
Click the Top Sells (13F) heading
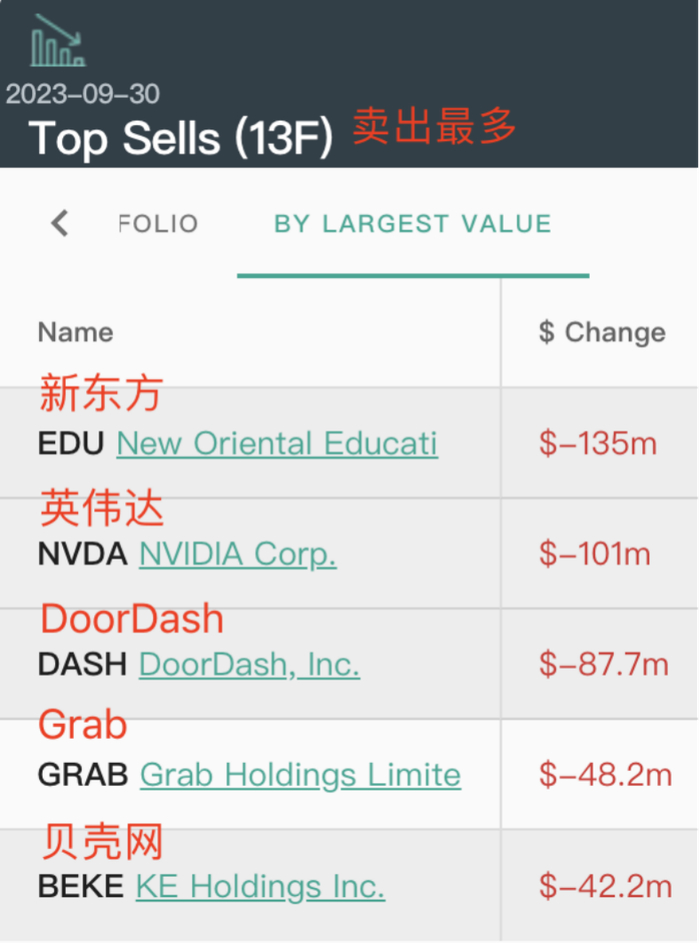(x=181, y=137)
